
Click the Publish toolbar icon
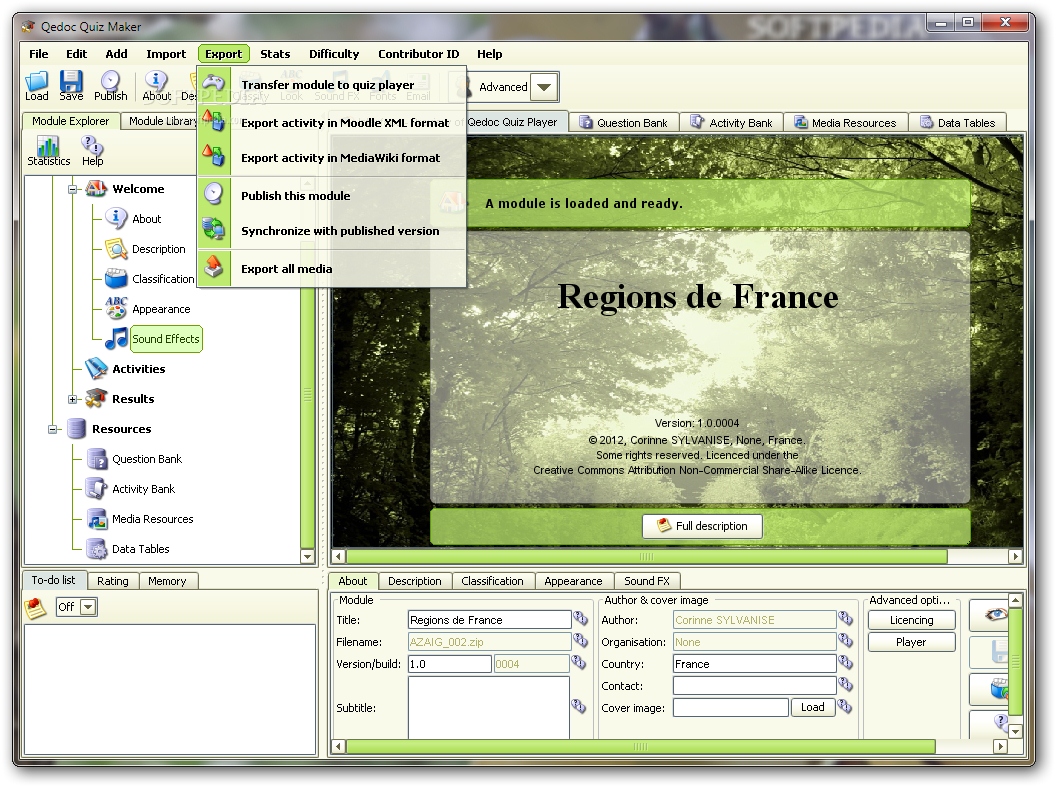[x=110, y=81]
